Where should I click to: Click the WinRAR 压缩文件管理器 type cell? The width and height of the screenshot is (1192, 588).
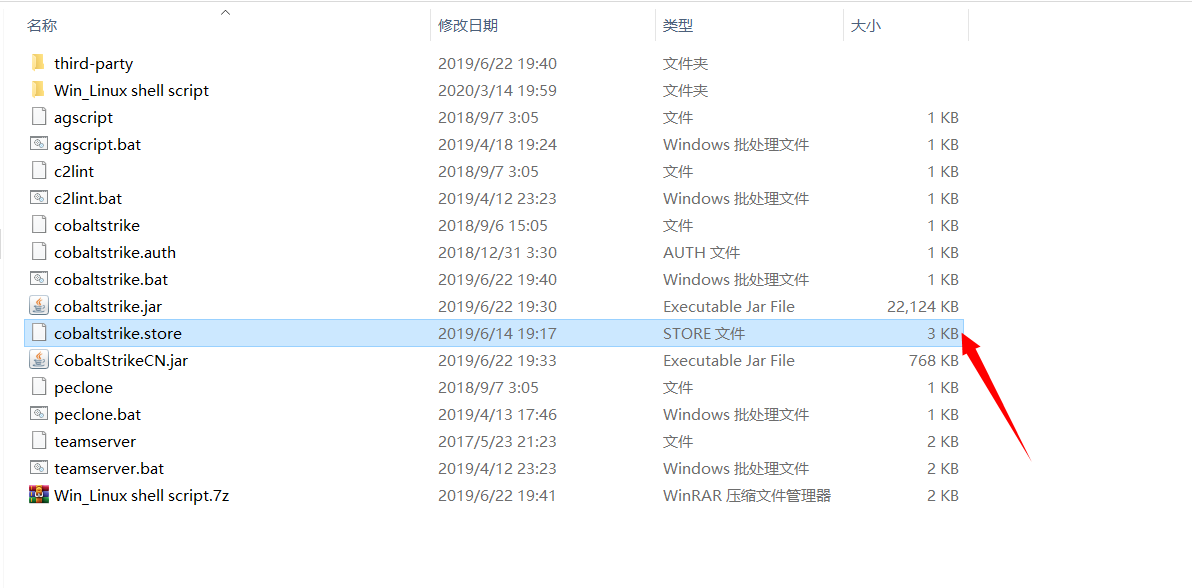(747, 496)
